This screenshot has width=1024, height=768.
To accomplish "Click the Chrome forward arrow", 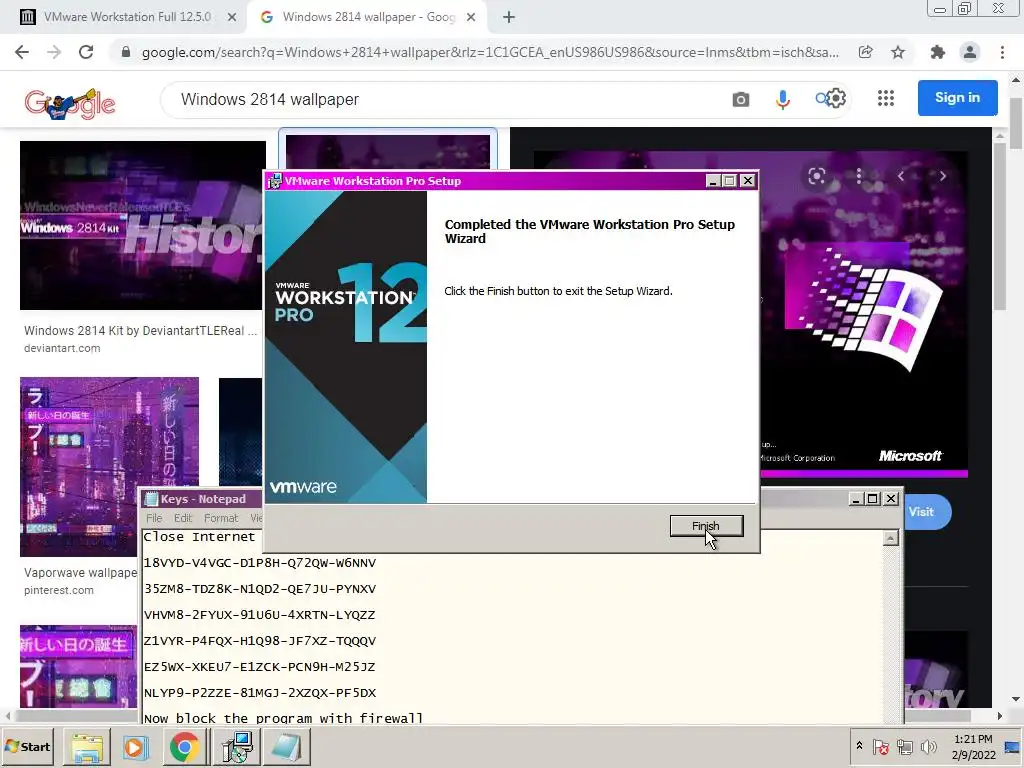I will pos(54,52).
